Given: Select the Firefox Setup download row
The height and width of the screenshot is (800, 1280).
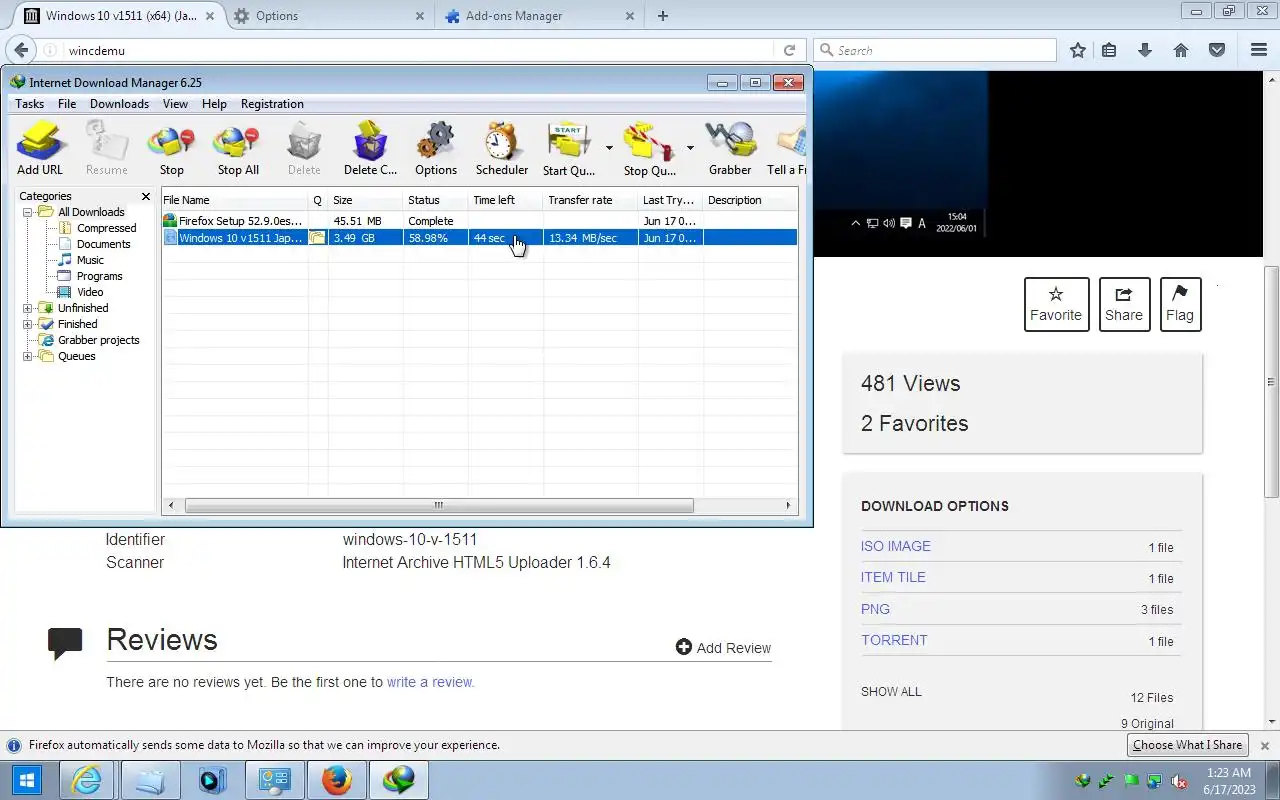Looking at the screenshot, I should pyautogui.click(x=480, y=221).
